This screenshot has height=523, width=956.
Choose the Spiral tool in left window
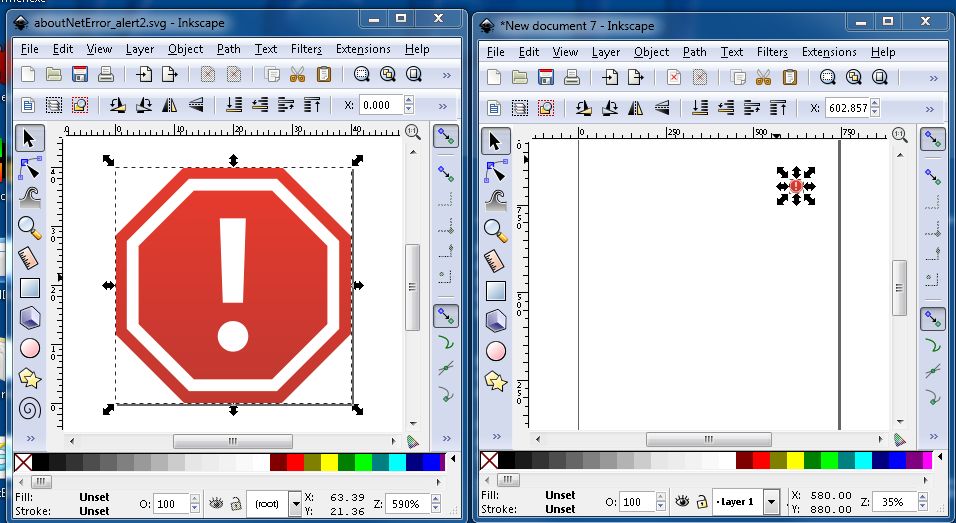[x=30, y=408]
